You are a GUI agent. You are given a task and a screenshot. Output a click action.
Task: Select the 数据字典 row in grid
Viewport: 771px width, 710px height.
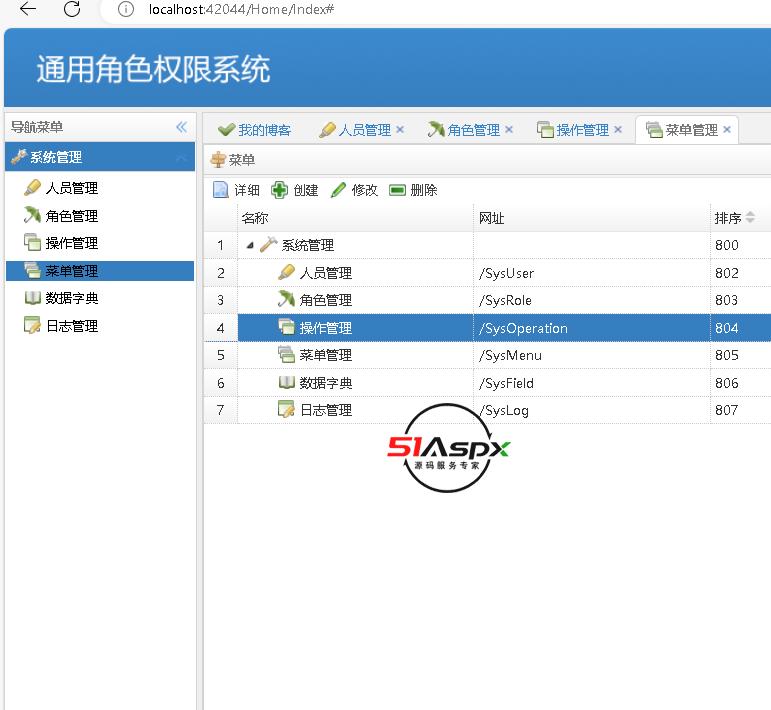coord(487,383)
